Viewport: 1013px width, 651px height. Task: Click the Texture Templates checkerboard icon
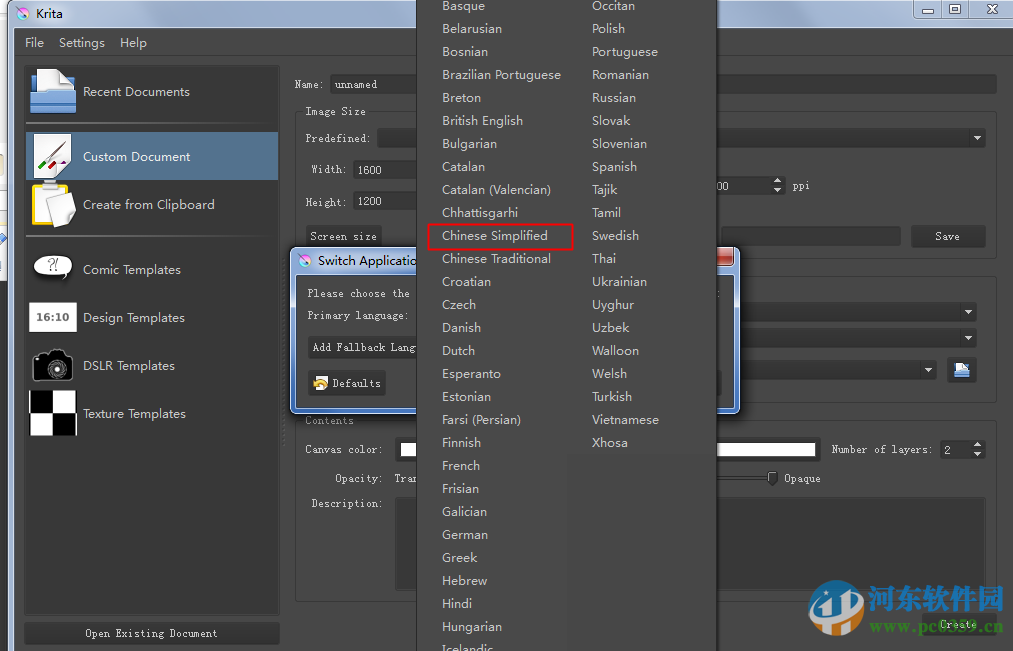pos(52,413)
